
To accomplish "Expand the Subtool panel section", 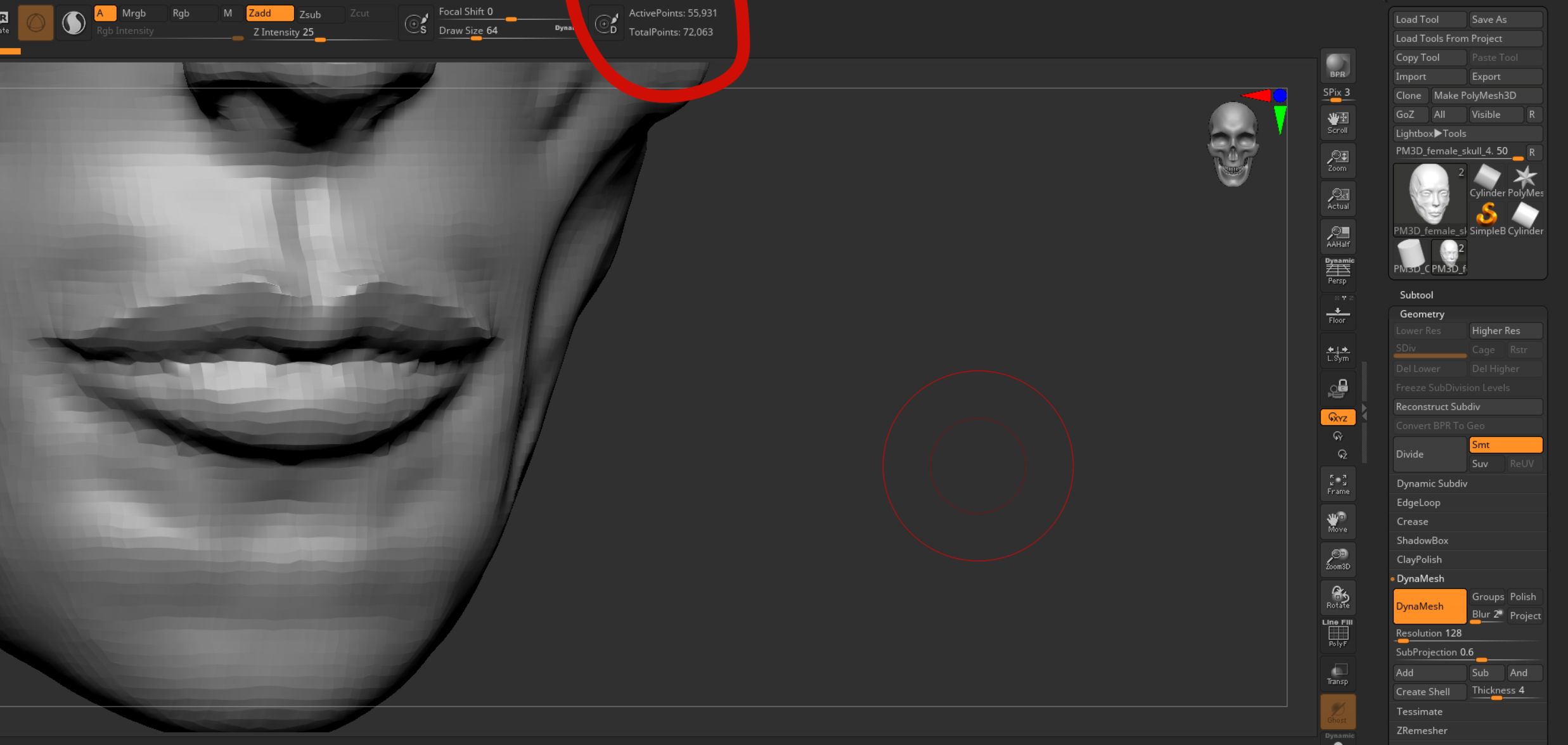I will coord(1417,294).
